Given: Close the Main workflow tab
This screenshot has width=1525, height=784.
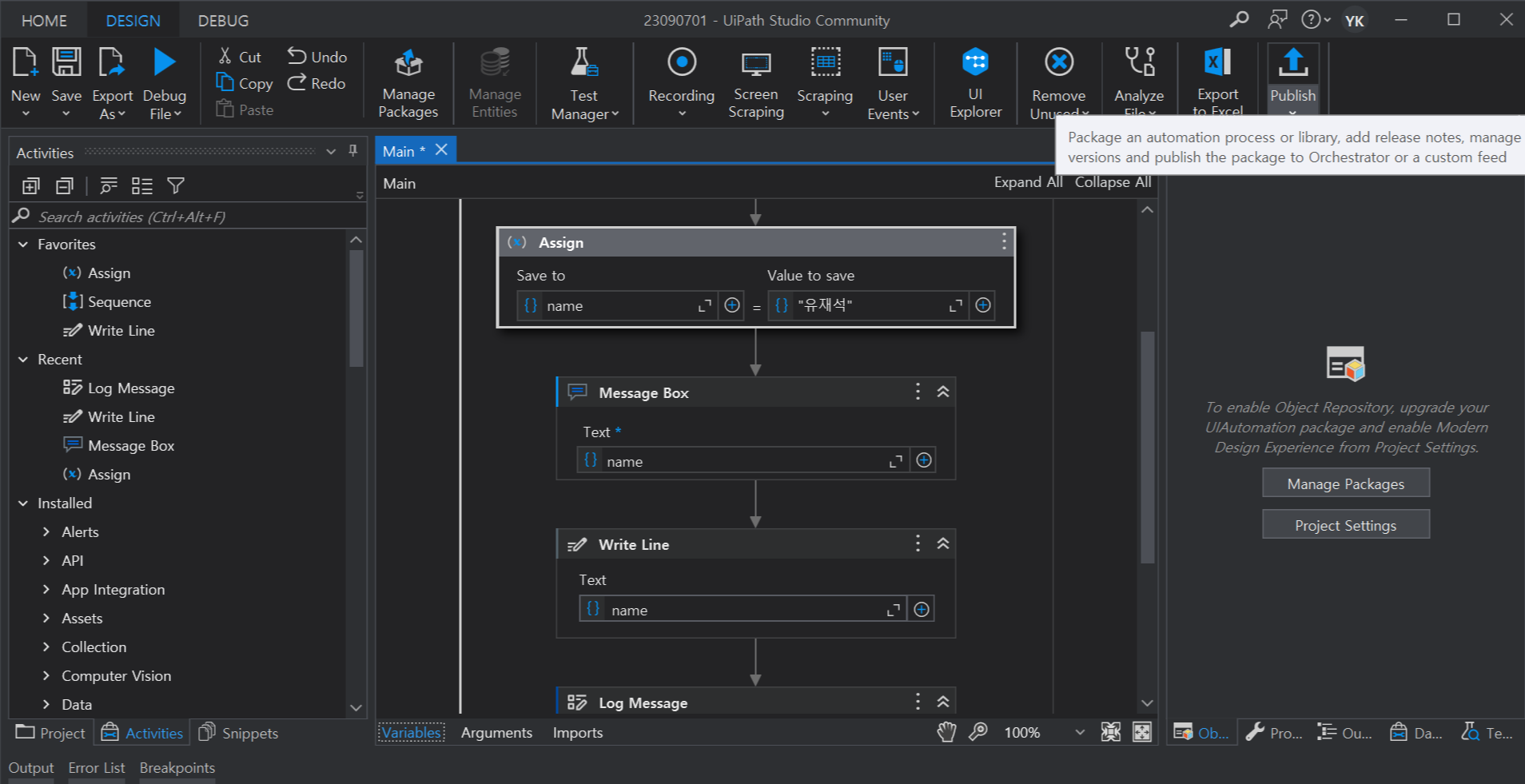Looking at the screenshot, I should [x=441, y=149].
